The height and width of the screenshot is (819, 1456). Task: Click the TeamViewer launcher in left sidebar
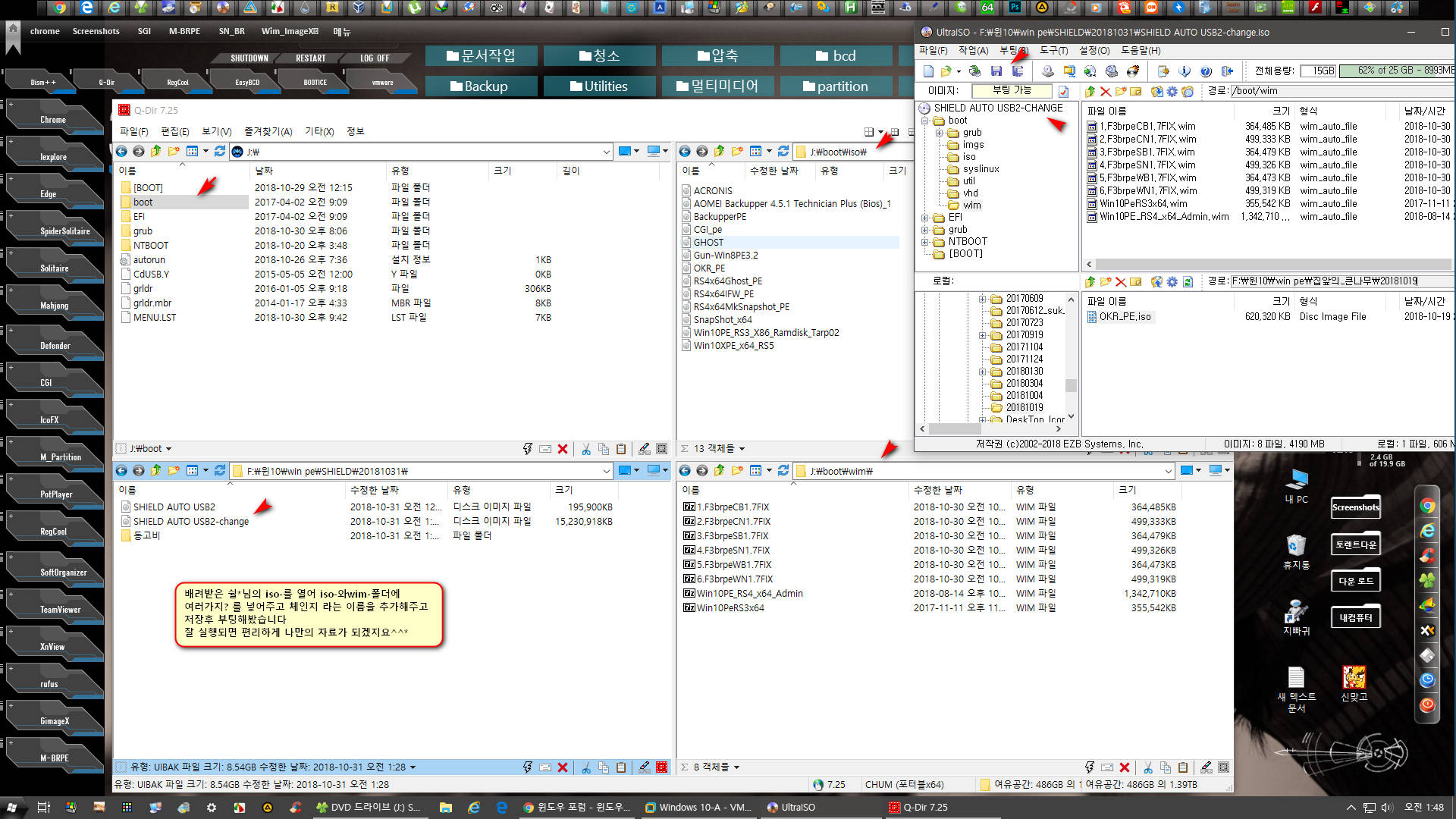tap(55, 607)
